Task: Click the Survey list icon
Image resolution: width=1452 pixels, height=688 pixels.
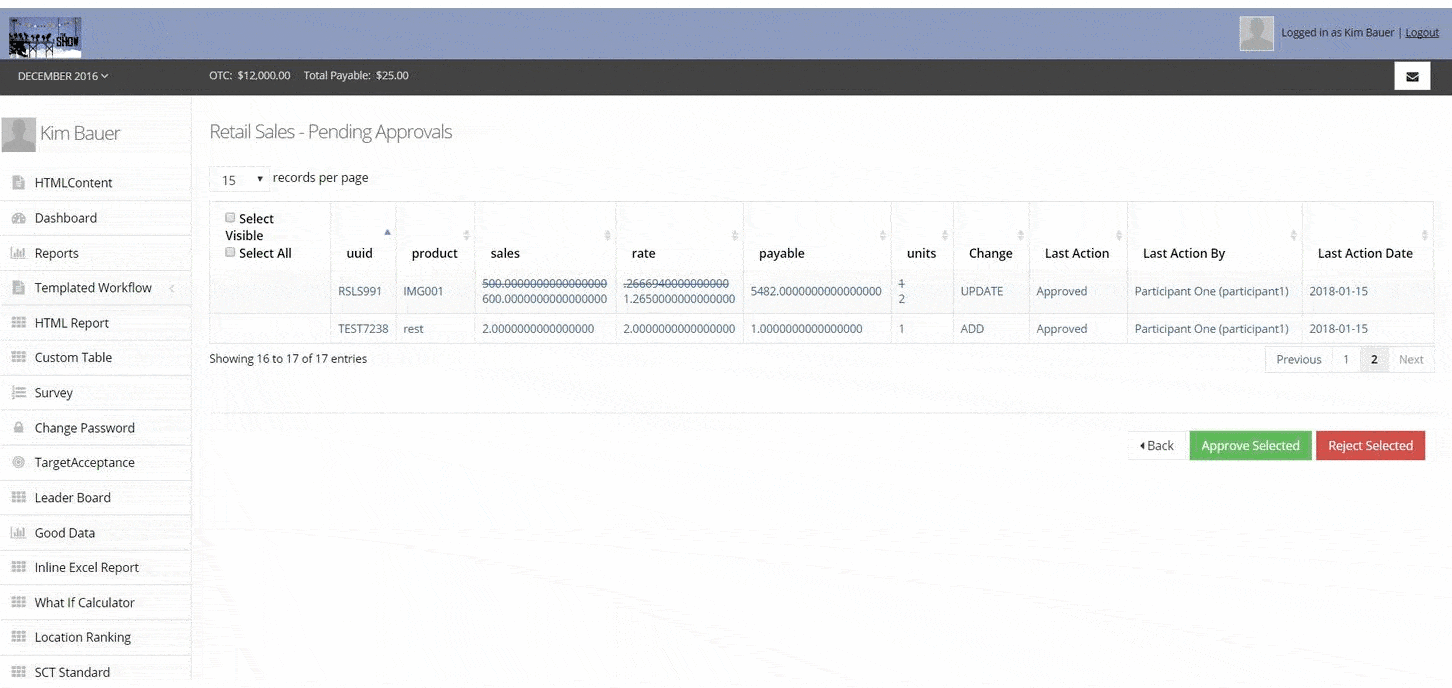Action: [x=18, y=393]
